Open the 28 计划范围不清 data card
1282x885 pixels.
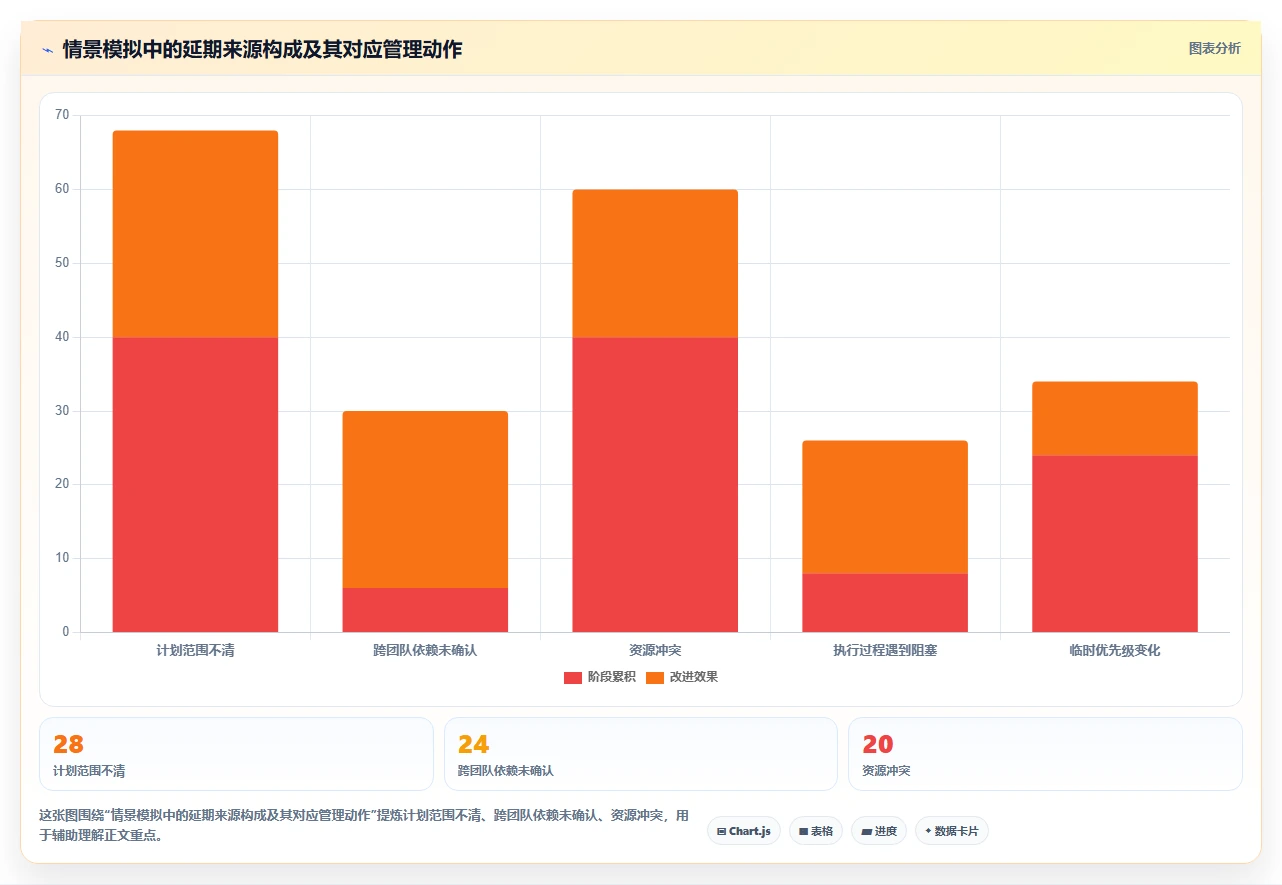236,754
